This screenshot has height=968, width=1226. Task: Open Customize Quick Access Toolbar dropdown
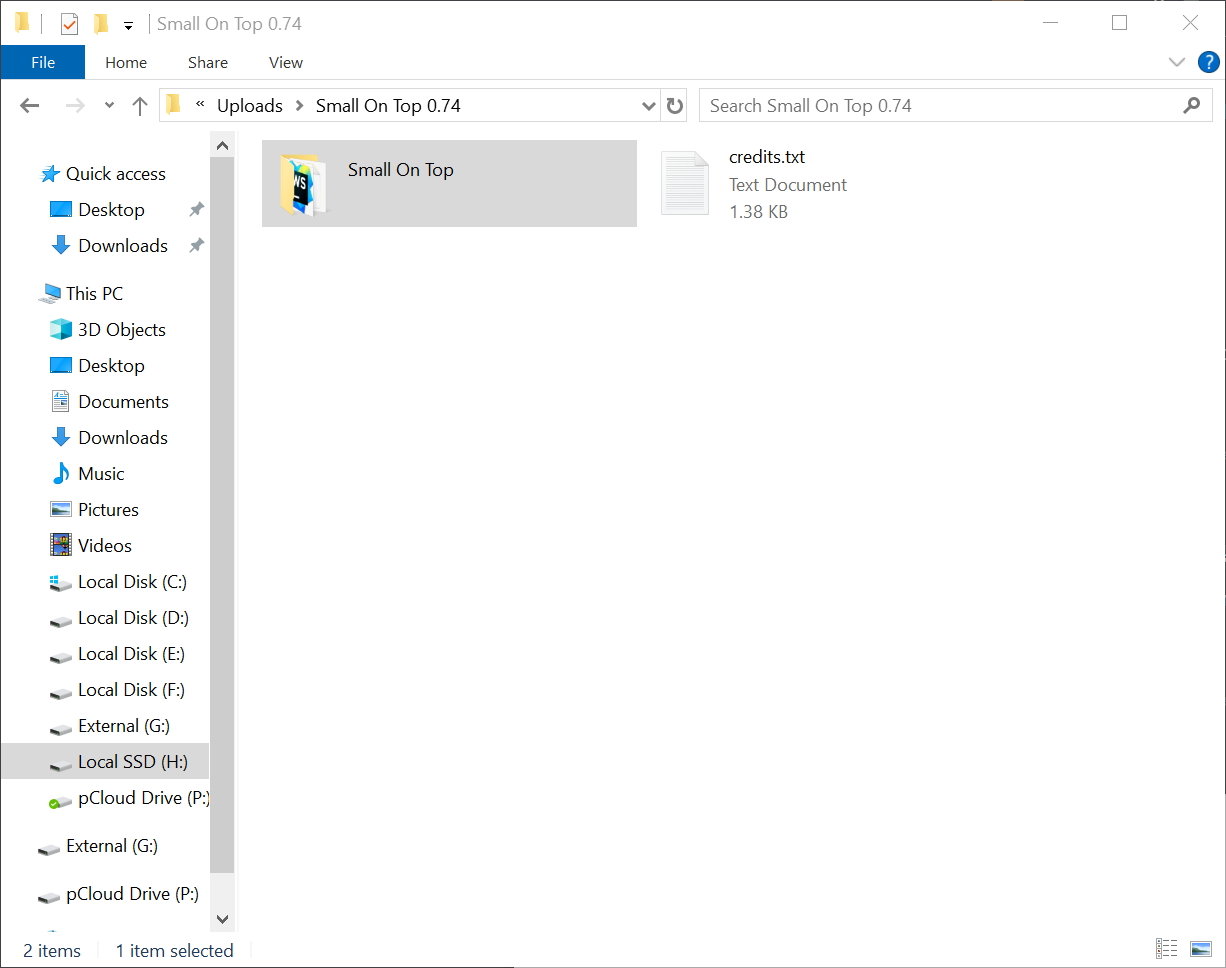[128, 26]
